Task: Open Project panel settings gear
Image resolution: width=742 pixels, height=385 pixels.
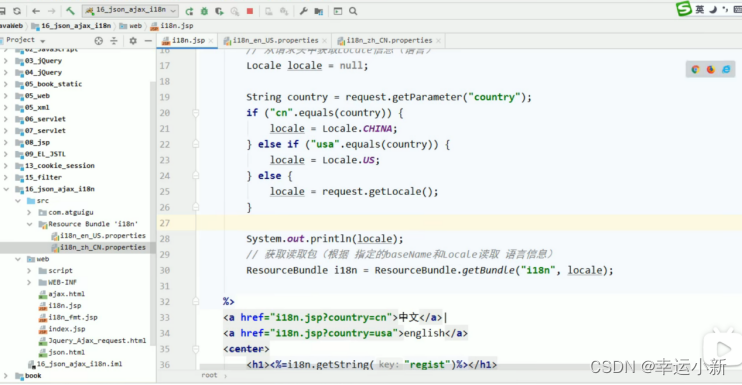Action: coord(133,41)
